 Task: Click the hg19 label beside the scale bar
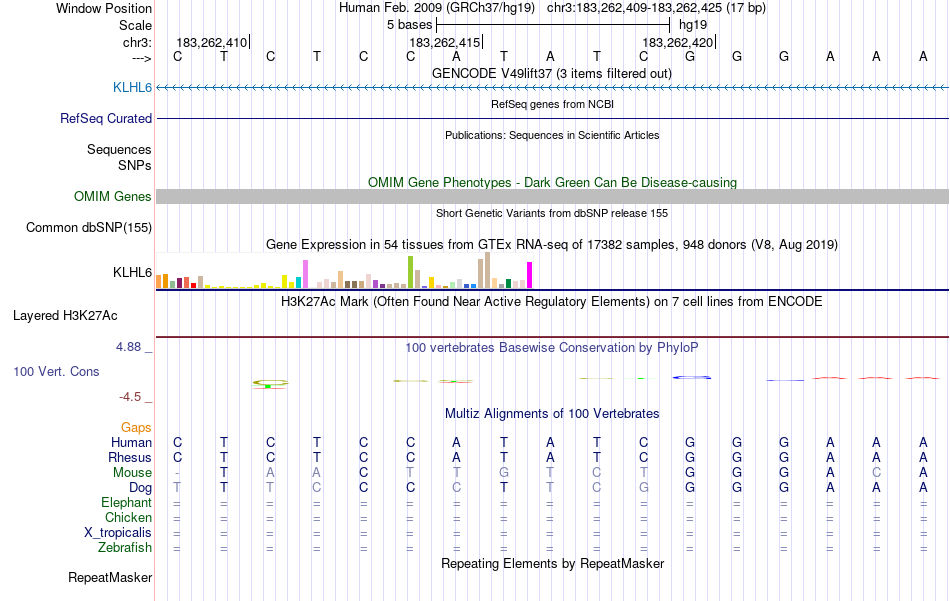click(x=693, y=25)
